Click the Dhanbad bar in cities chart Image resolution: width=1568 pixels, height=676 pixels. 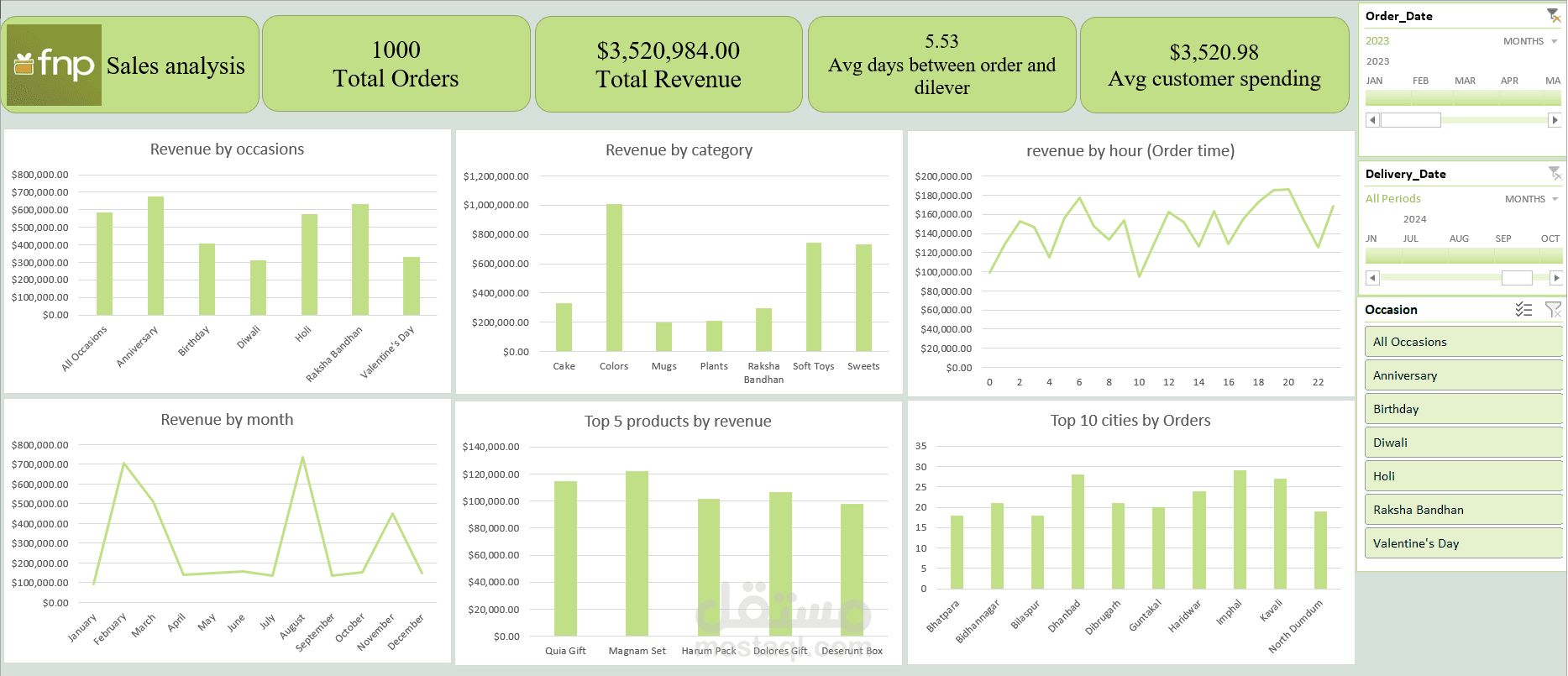(1078, 532)
